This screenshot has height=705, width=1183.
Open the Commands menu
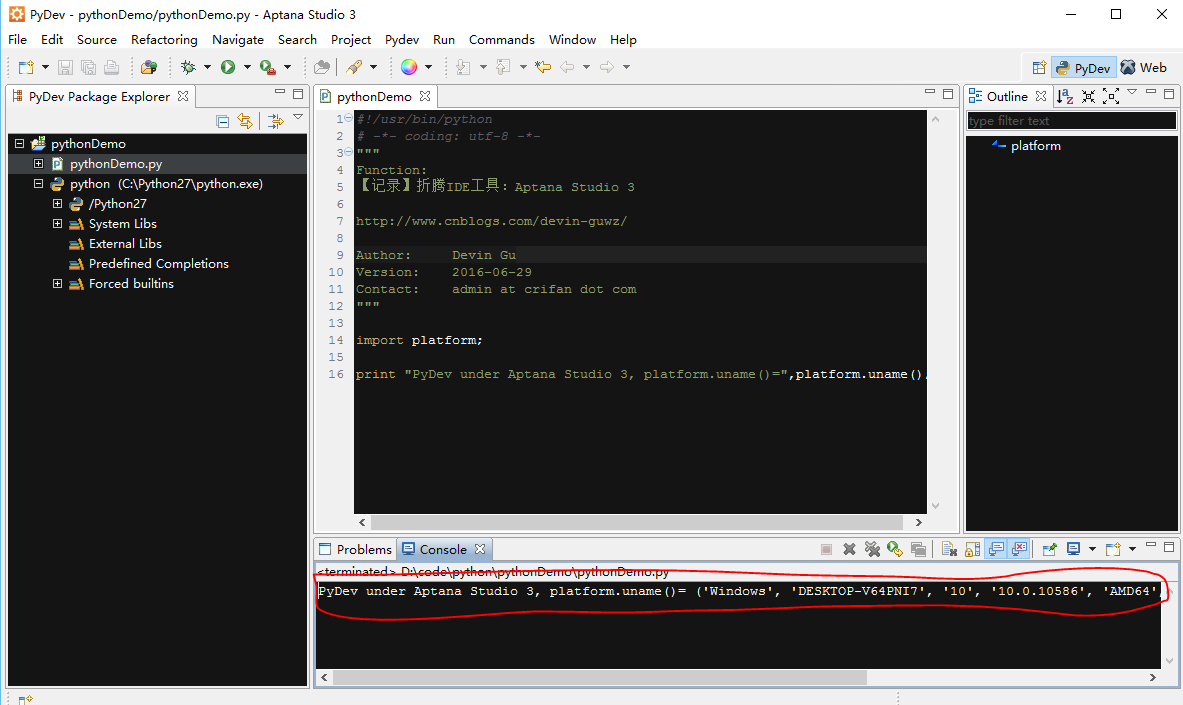point(502,39)
